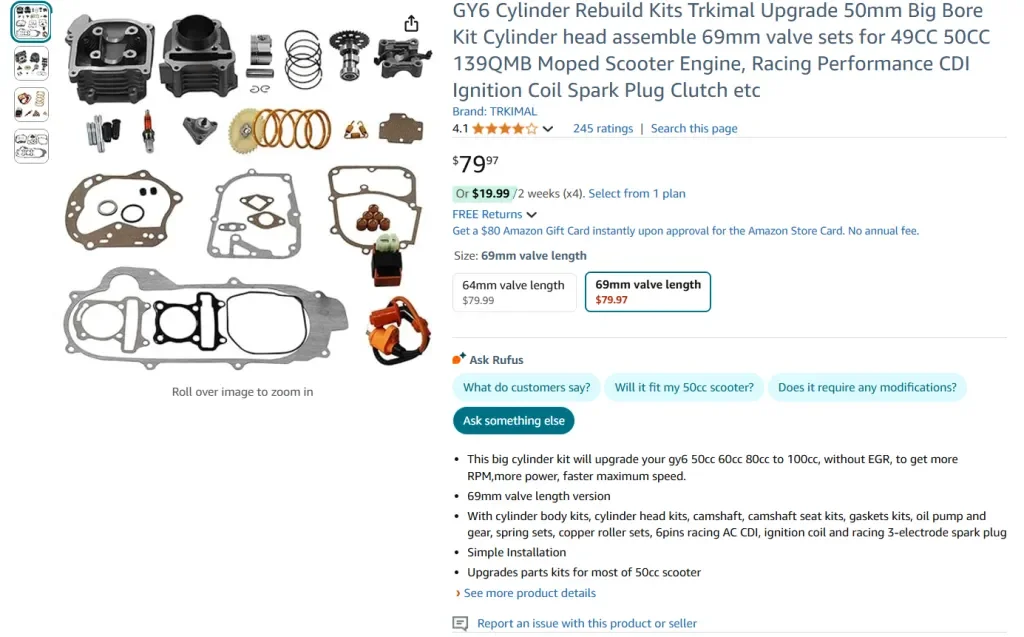Choose the 64mm valve length option
This screenshot has width=1024, height=637.
click(x=514, y=292)
